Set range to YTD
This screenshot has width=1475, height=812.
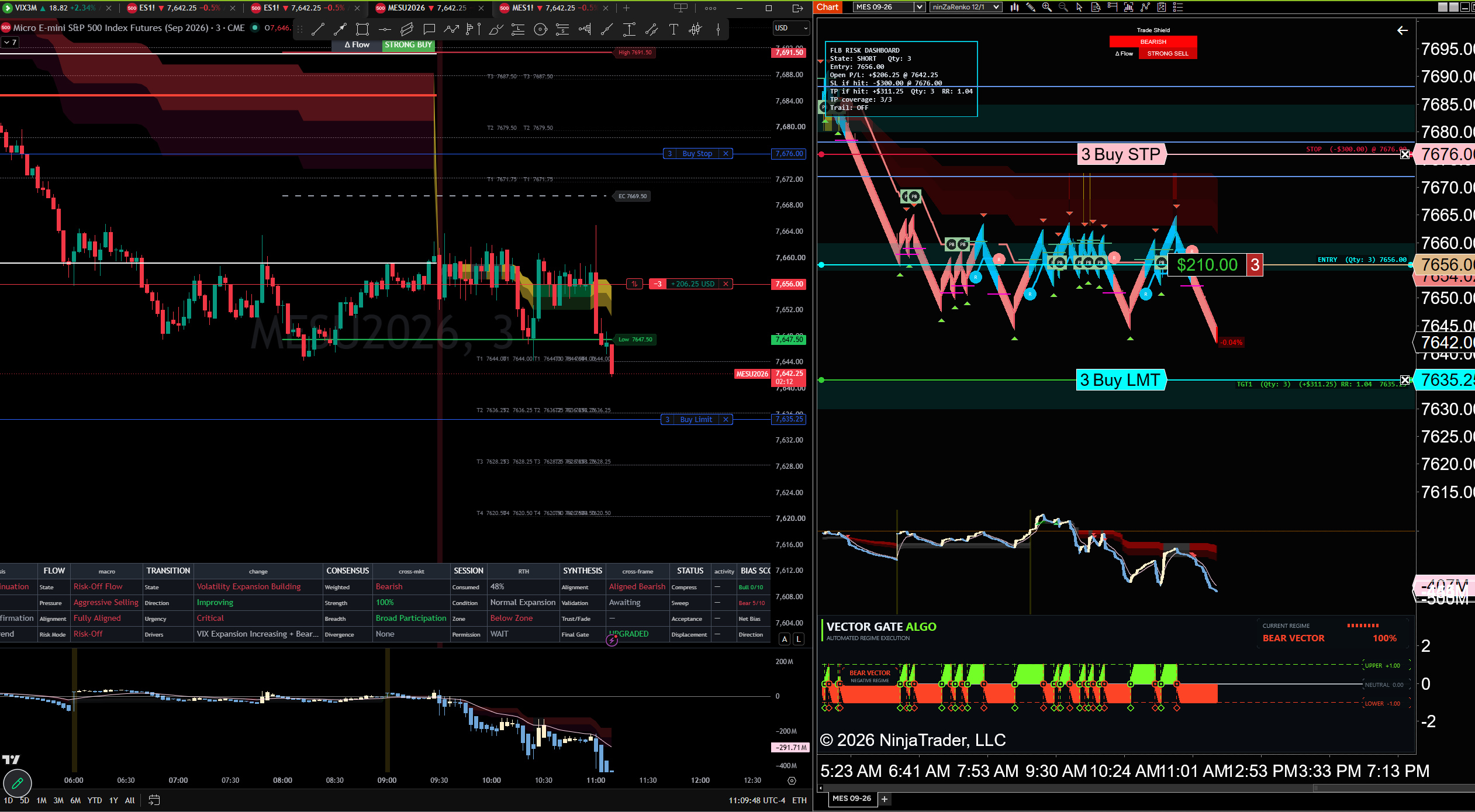(x=94, y=800)
